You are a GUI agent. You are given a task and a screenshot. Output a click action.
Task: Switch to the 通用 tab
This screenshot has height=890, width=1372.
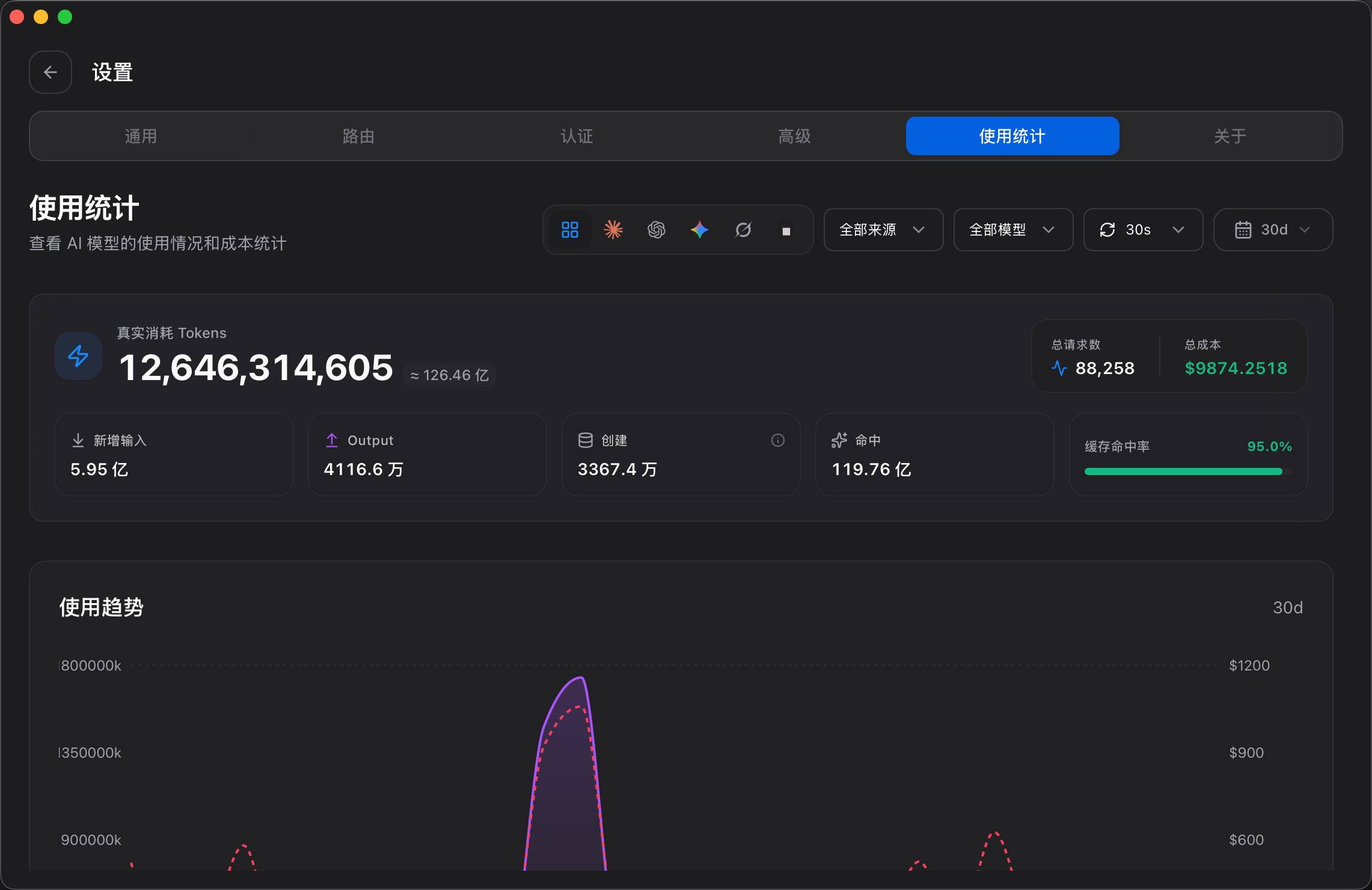tap(141, 136)
